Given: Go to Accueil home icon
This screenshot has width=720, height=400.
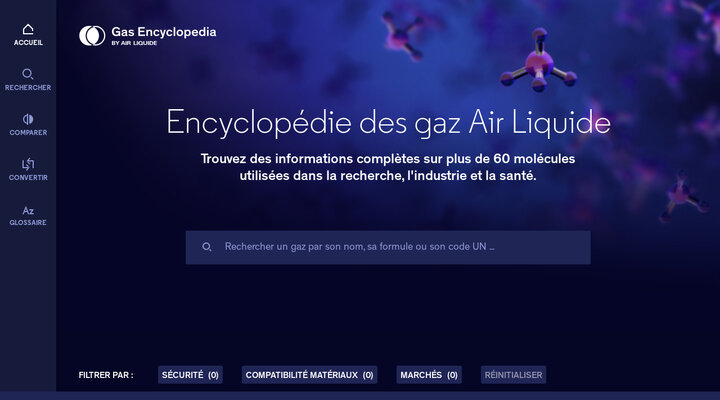Looking at the screenshot, I should click(28, 30).
